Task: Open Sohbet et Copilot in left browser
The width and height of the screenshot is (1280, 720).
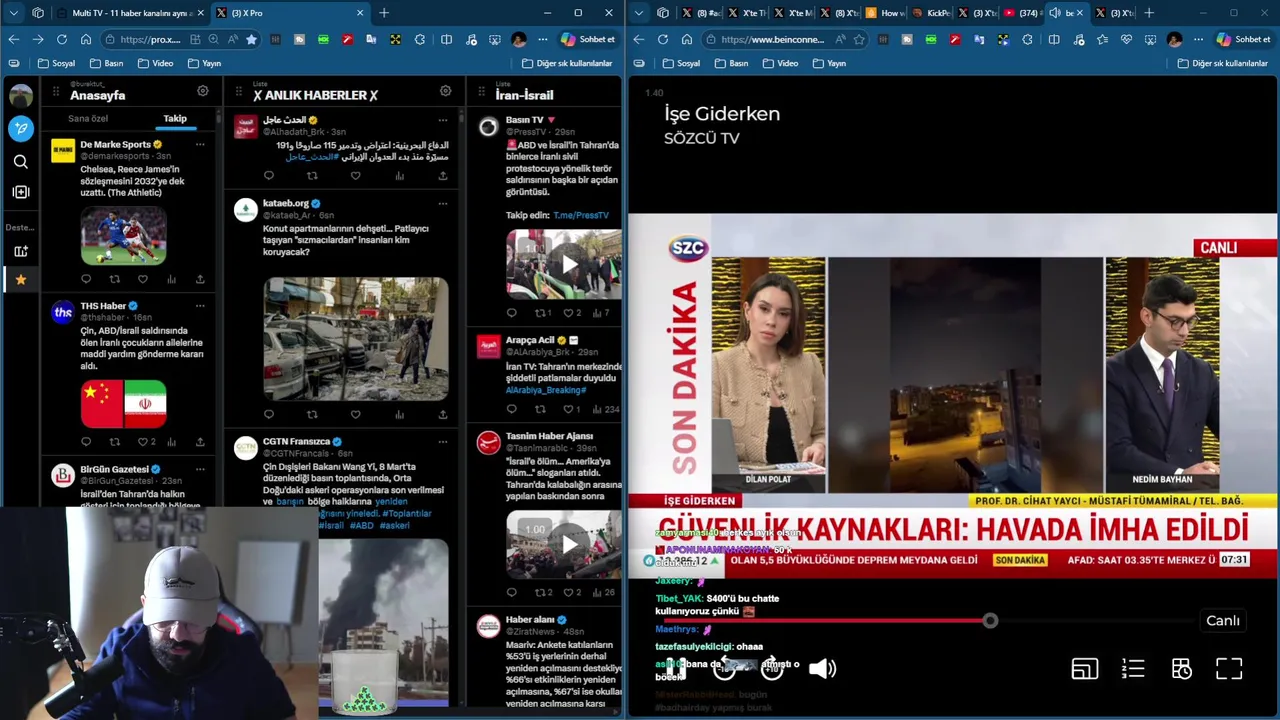Action: click(x=588, y=39)
